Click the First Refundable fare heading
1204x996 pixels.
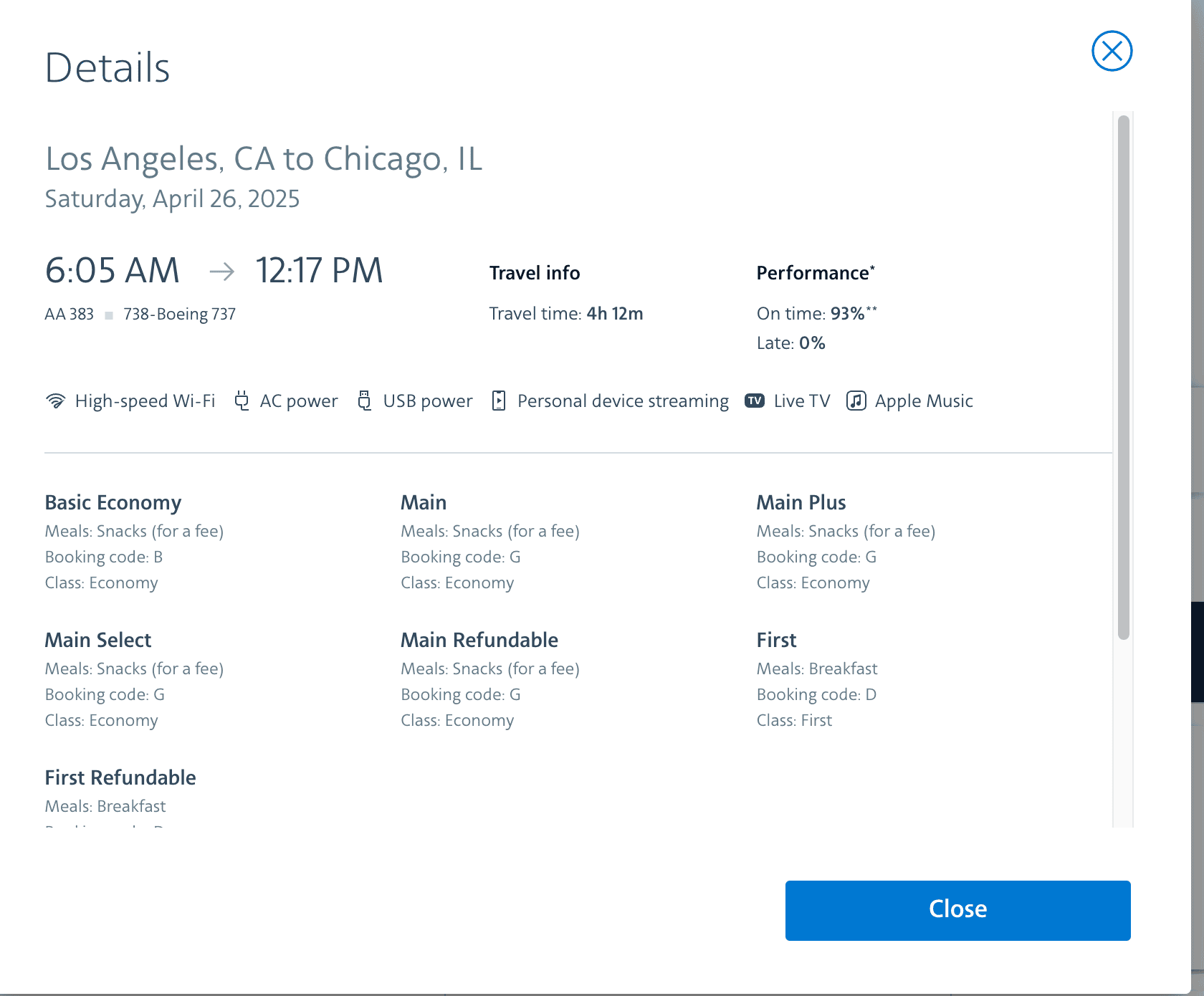120,777
